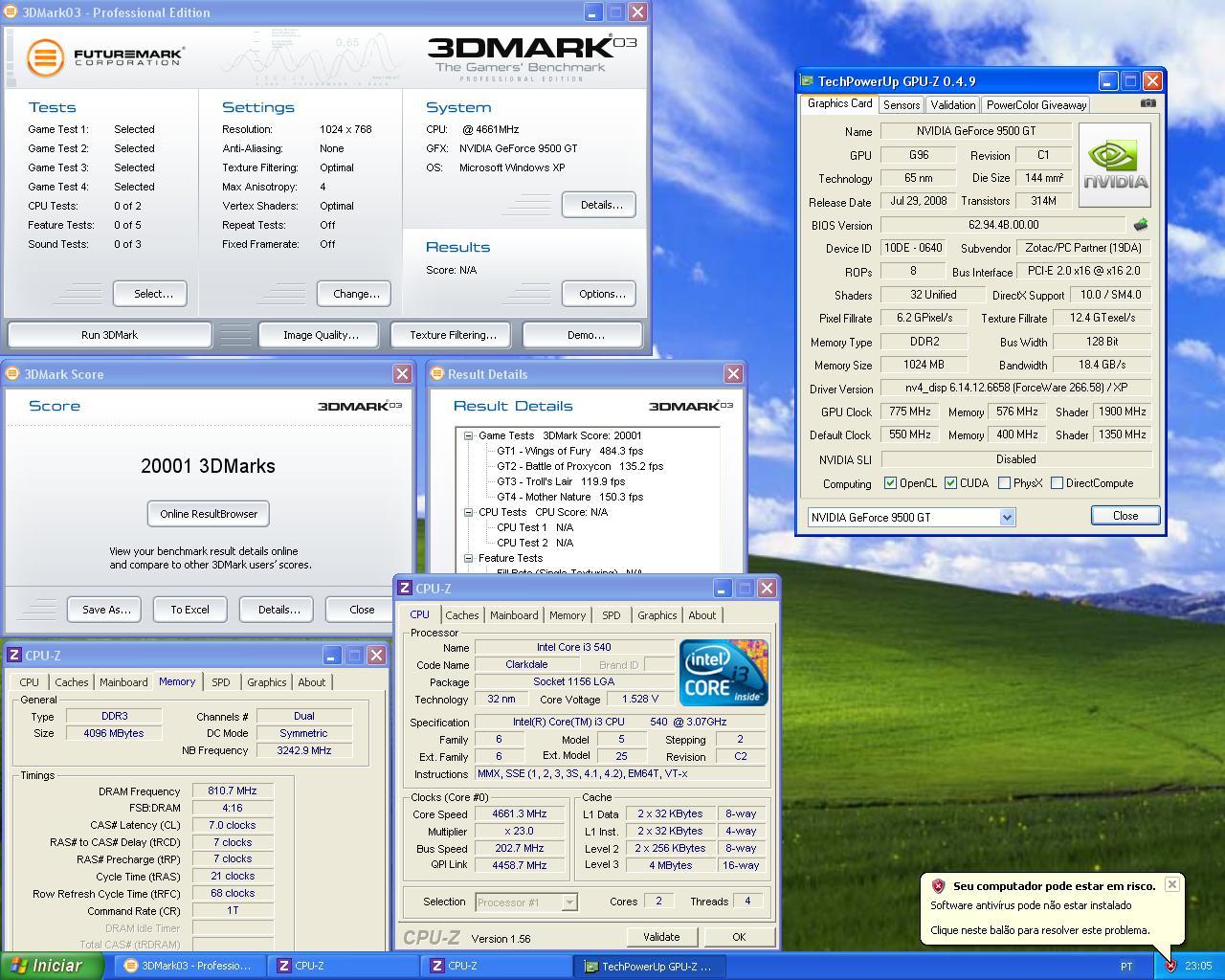Open the Caches tab in the front CPU-Z window
Screen dimensions: 1225x980
tap(461, 615)
